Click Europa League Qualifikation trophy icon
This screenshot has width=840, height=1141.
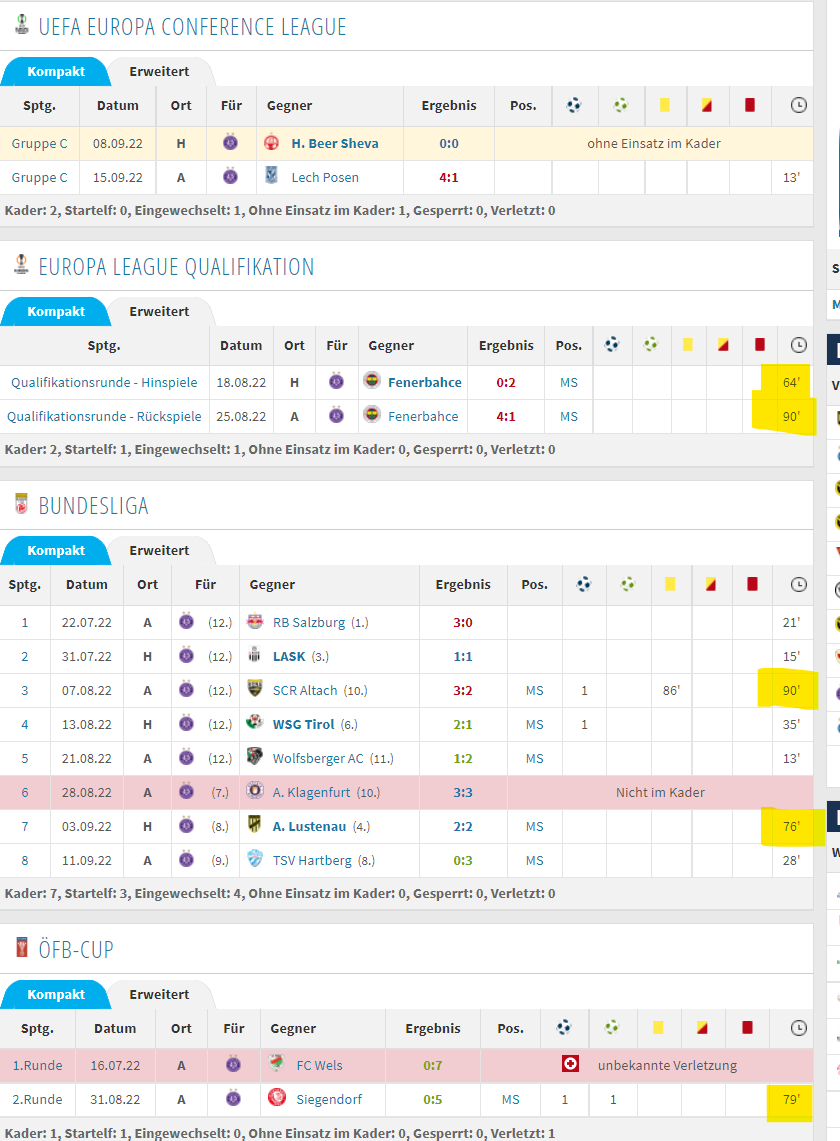(x=22, y=264)
